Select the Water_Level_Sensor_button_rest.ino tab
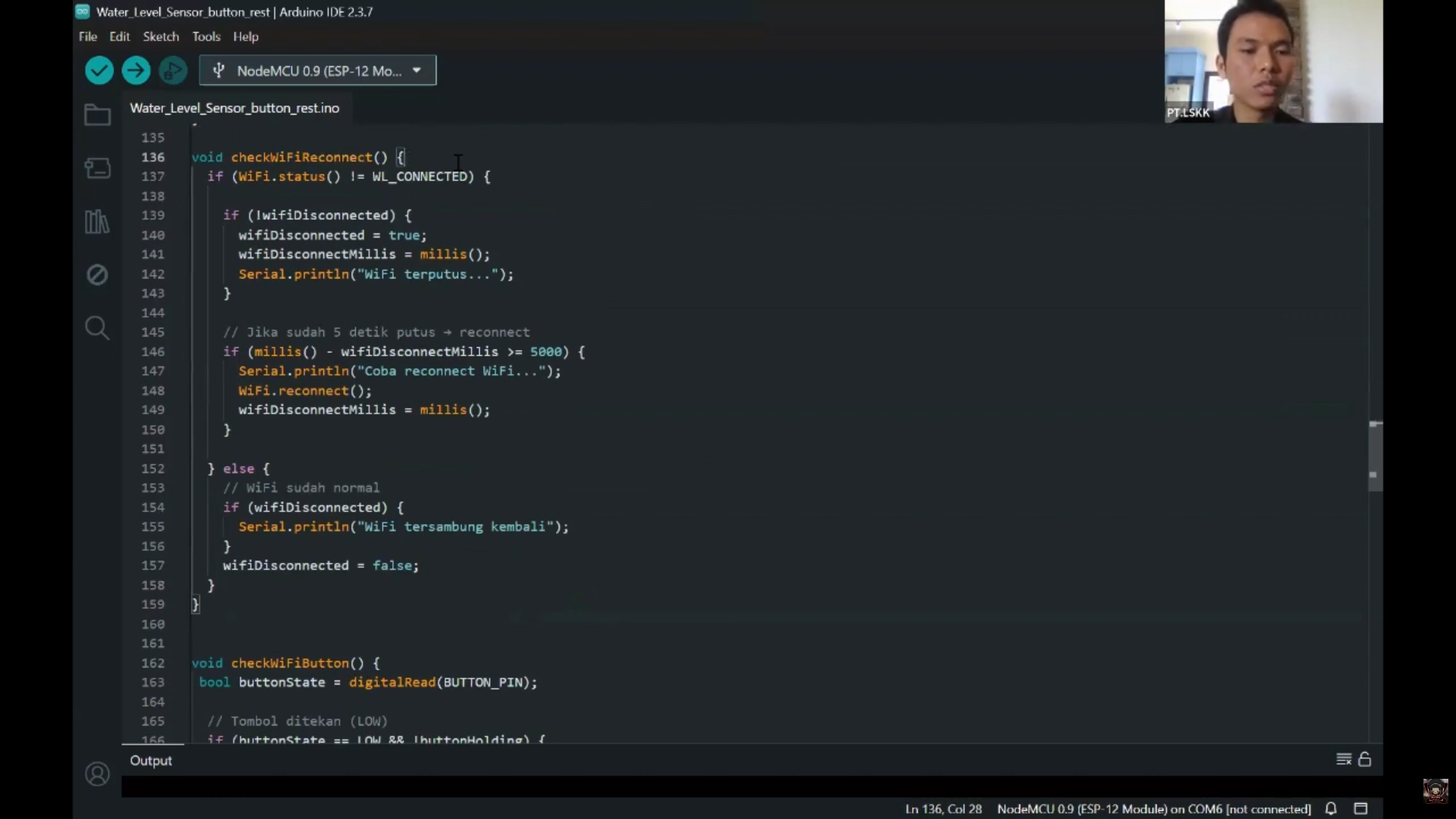The width and height of the screenshot is (1456, 819). pyautogui.click(x=234, y=108)
